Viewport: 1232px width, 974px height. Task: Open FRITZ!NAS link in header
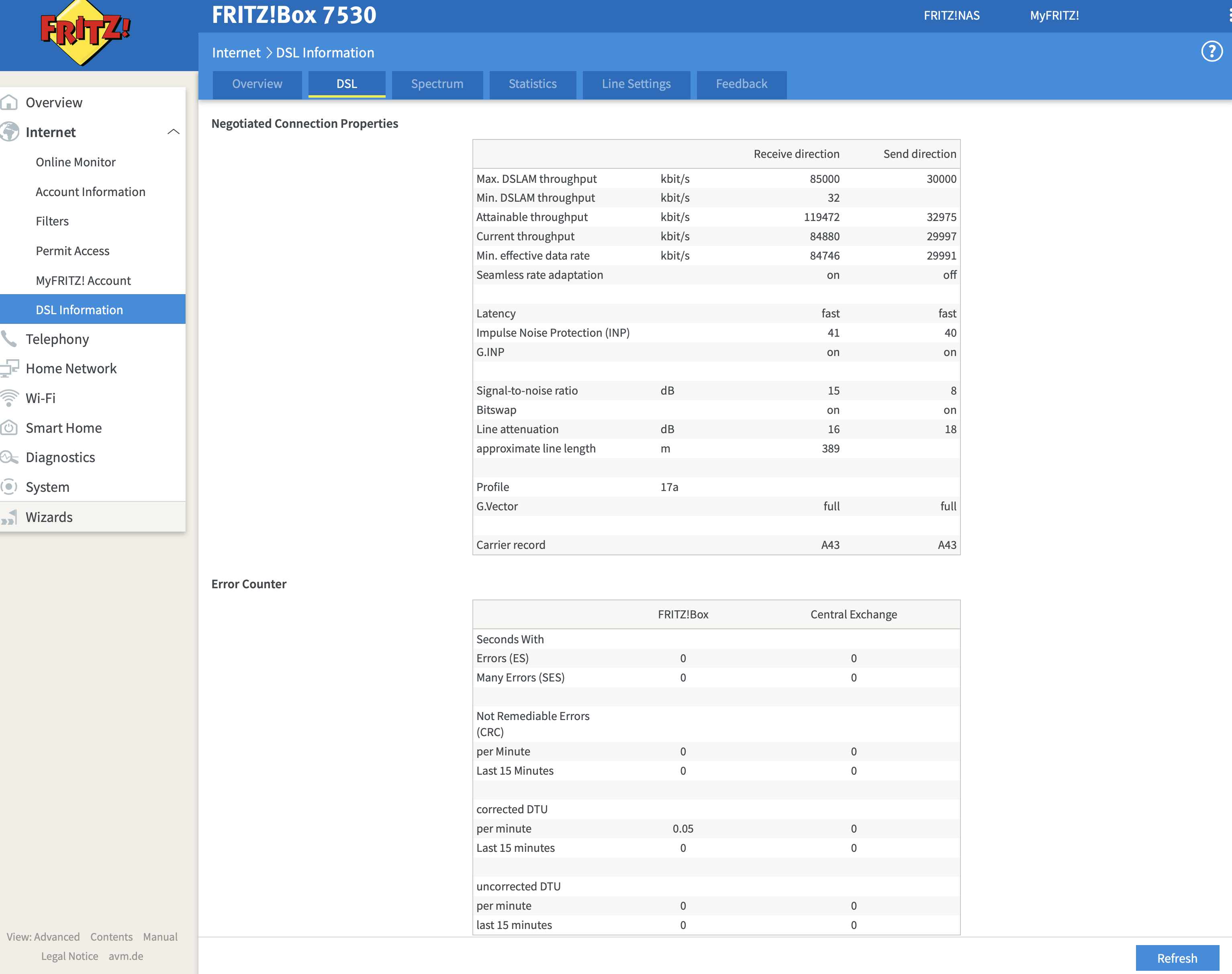[x=951, y=15]
